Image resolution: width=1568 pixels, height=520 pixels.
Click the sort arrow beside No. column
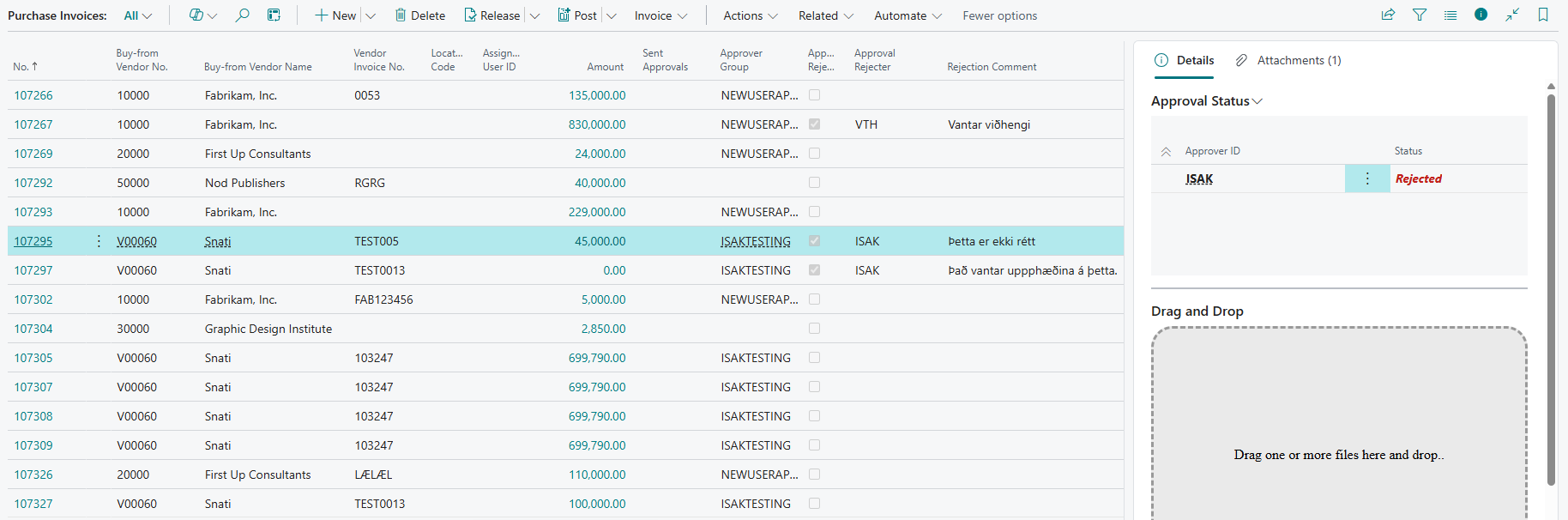pos(34,66)
